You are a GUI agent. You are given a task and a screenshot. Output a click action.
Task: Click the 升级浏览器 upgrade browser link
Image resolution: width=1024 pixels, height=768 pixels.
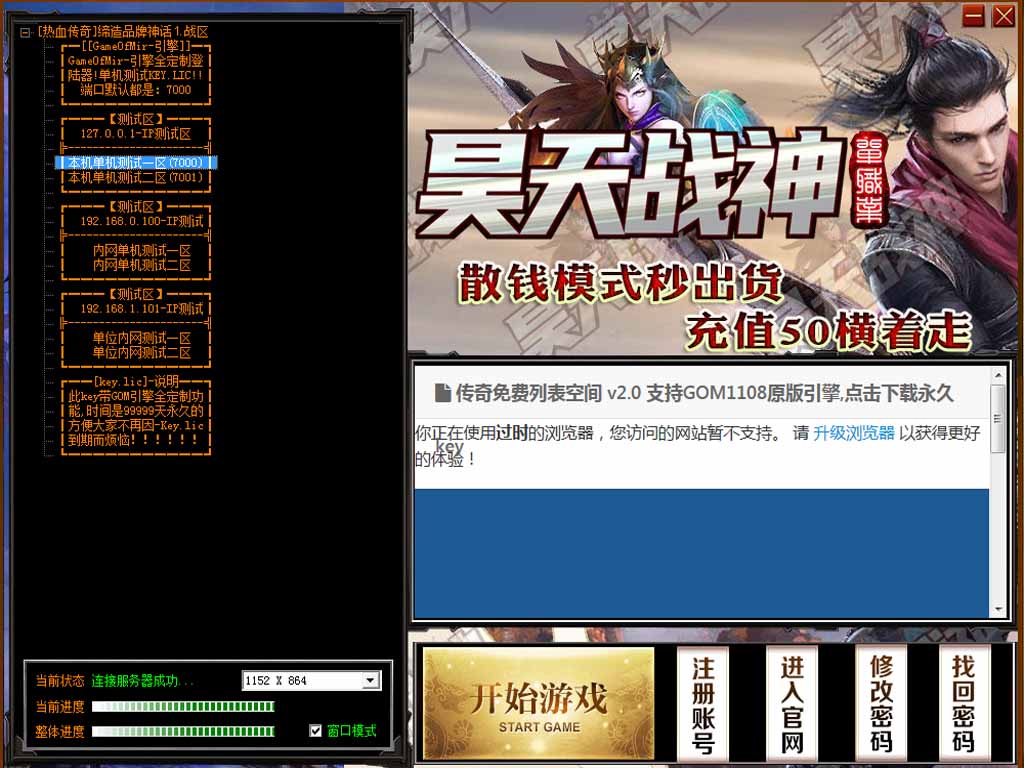[853, 433]
